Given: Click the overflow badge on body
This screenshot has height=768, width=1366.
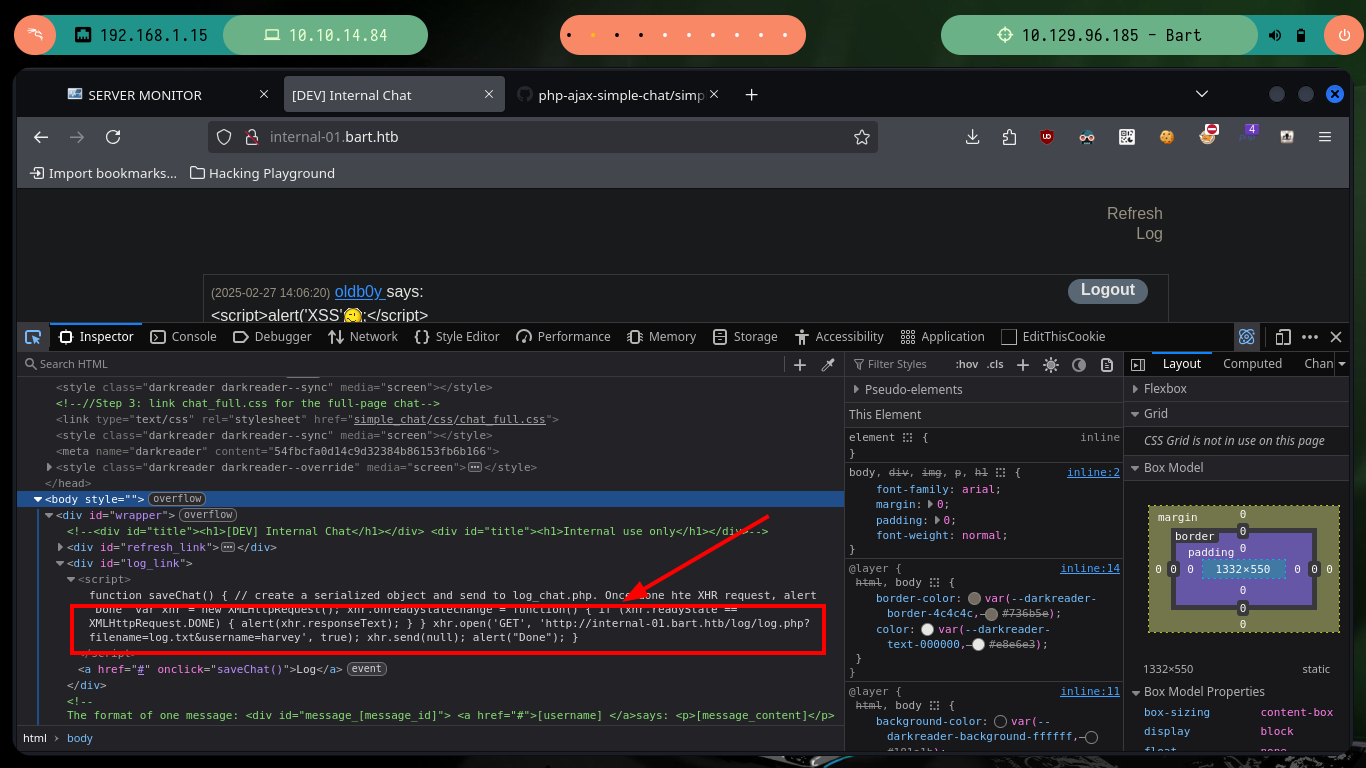Looking at the screenshot, I should [177, 499].
